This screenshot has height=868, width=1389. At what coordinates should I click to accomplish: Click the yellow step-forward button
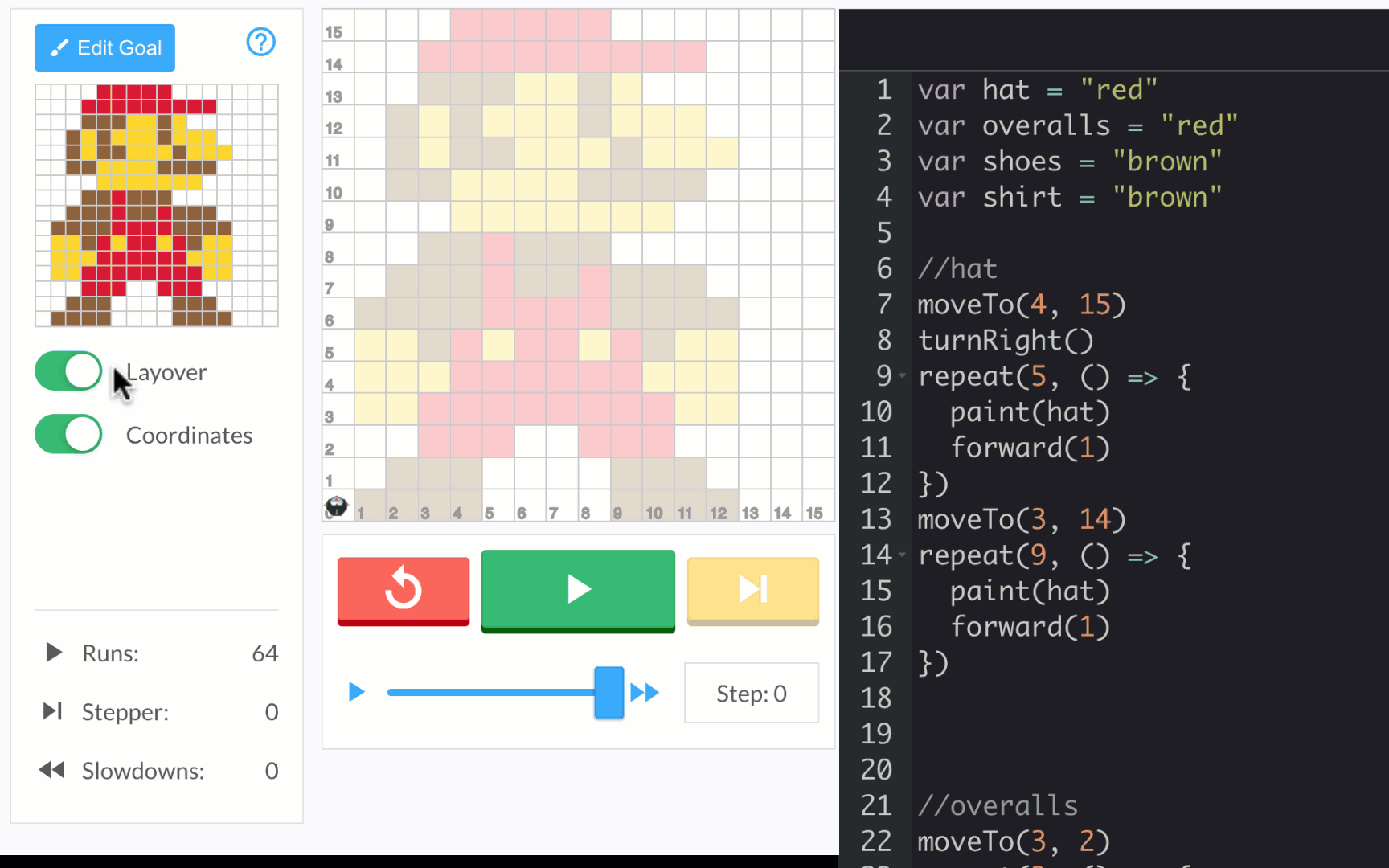tap(753, 591)
